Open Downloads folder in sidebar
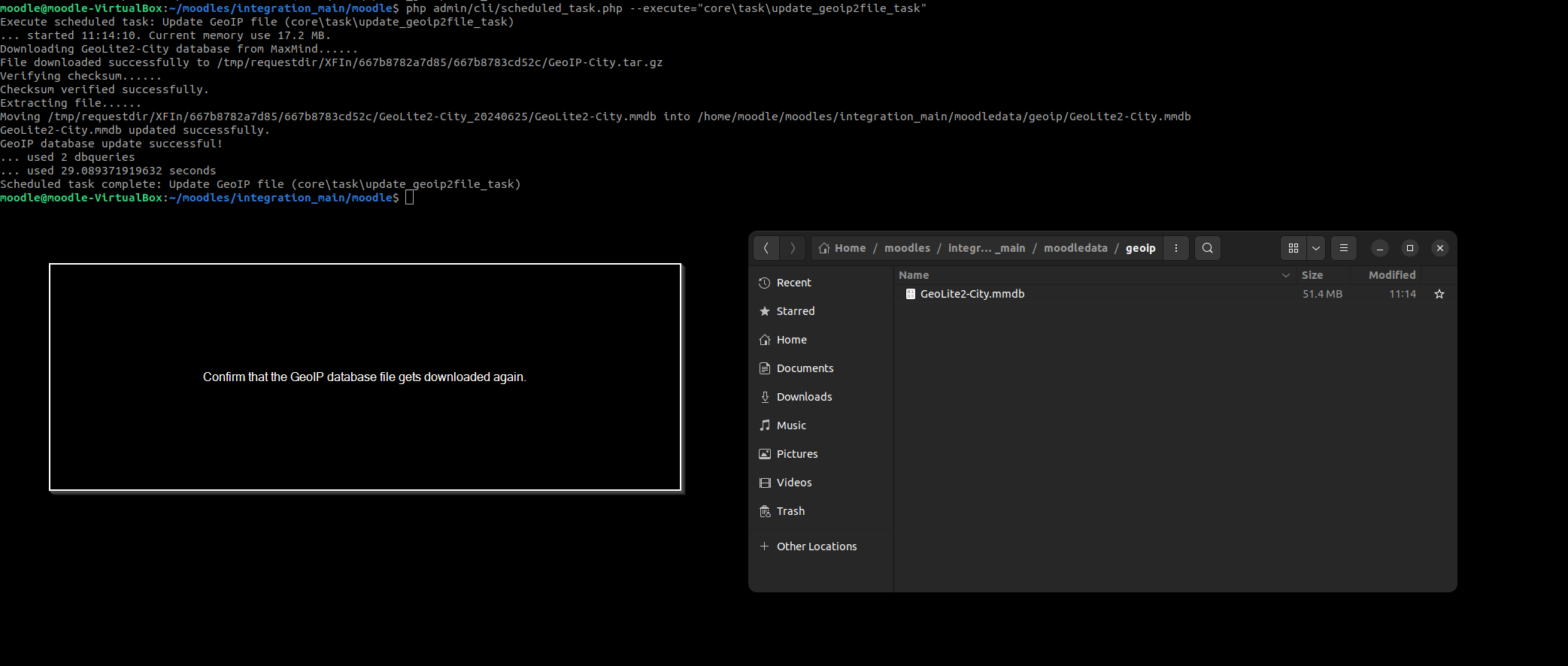The height and width of the screenshot is (666, 1568). 821,397
